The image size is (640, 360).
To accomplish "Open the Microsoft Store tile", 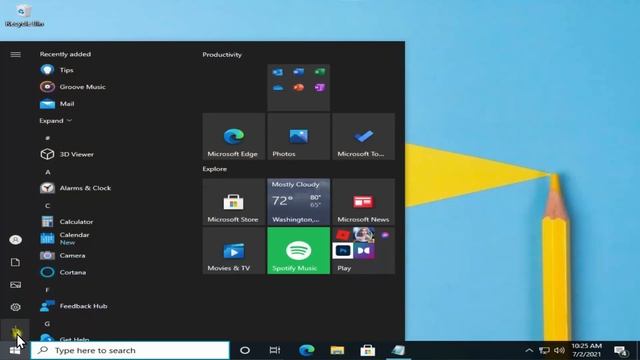I will [234, 202].
